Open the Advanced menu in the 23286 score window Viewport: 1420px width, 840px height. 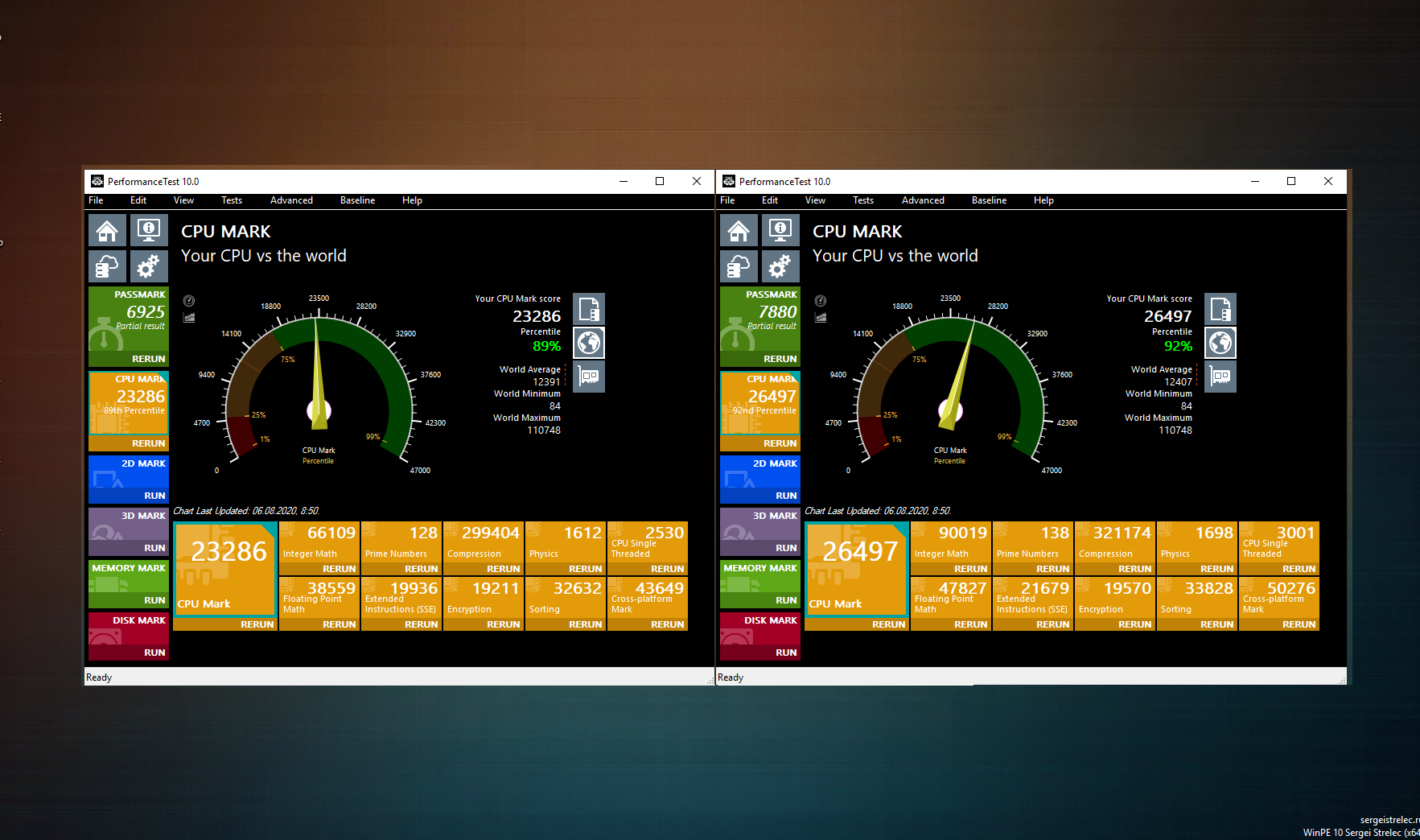coord(291,200)
